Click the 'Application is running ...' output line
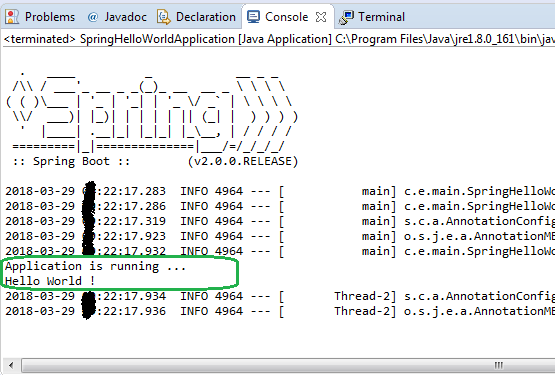 click(96, 266)
